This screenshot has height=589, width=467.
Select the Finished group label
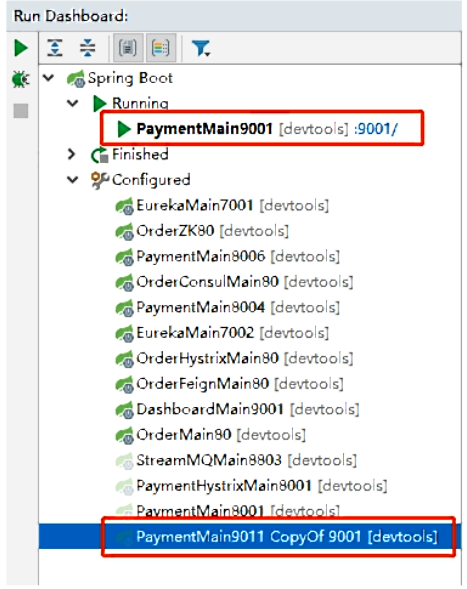pos(140,154)
